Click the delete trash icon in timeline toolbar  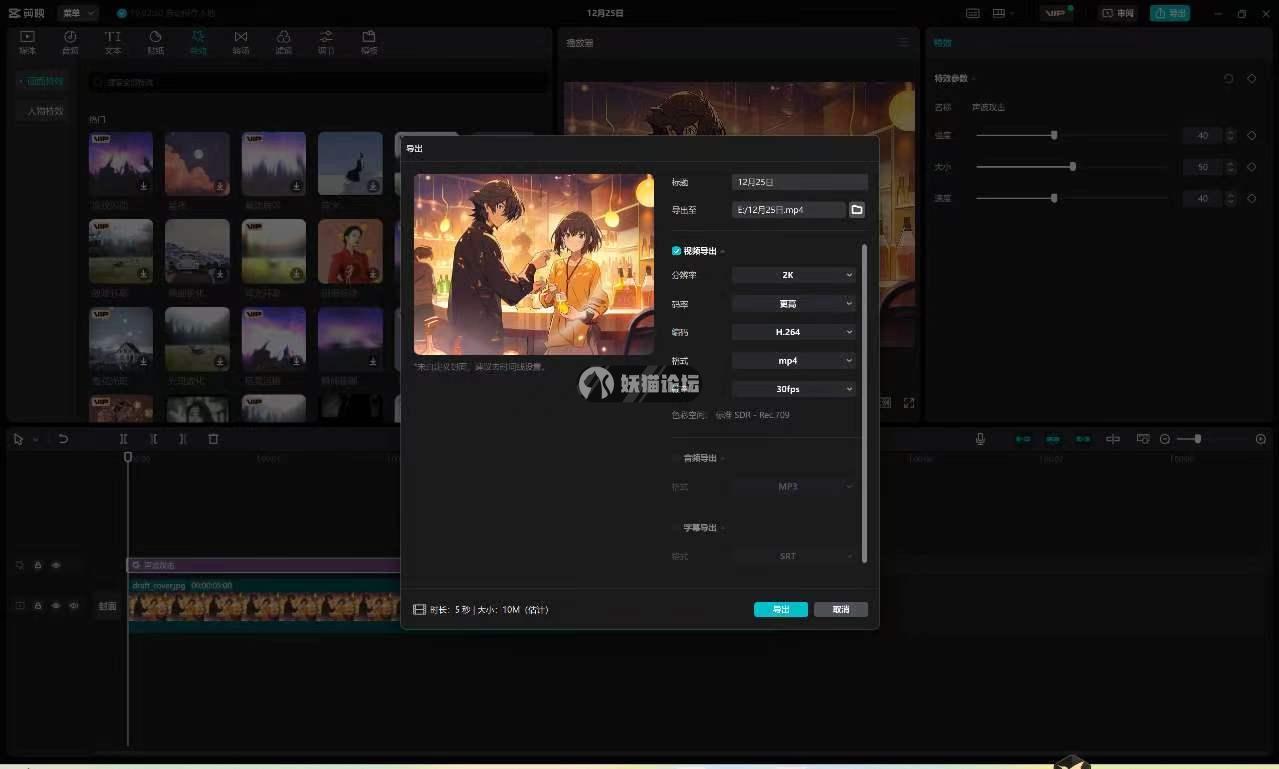click(213, 439)
